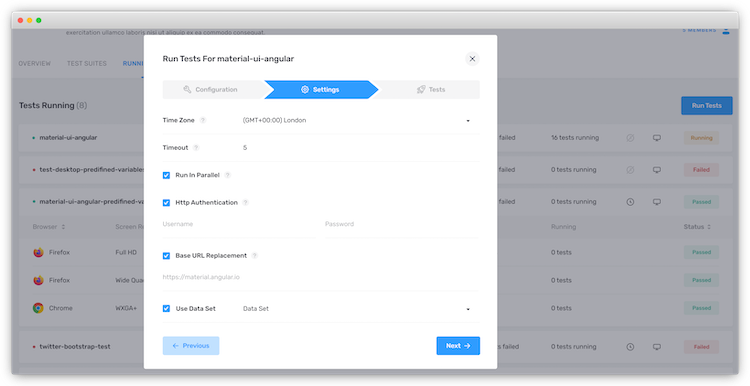Click monitor icon in test-desktop-predifined-variables row

[657, 170]
